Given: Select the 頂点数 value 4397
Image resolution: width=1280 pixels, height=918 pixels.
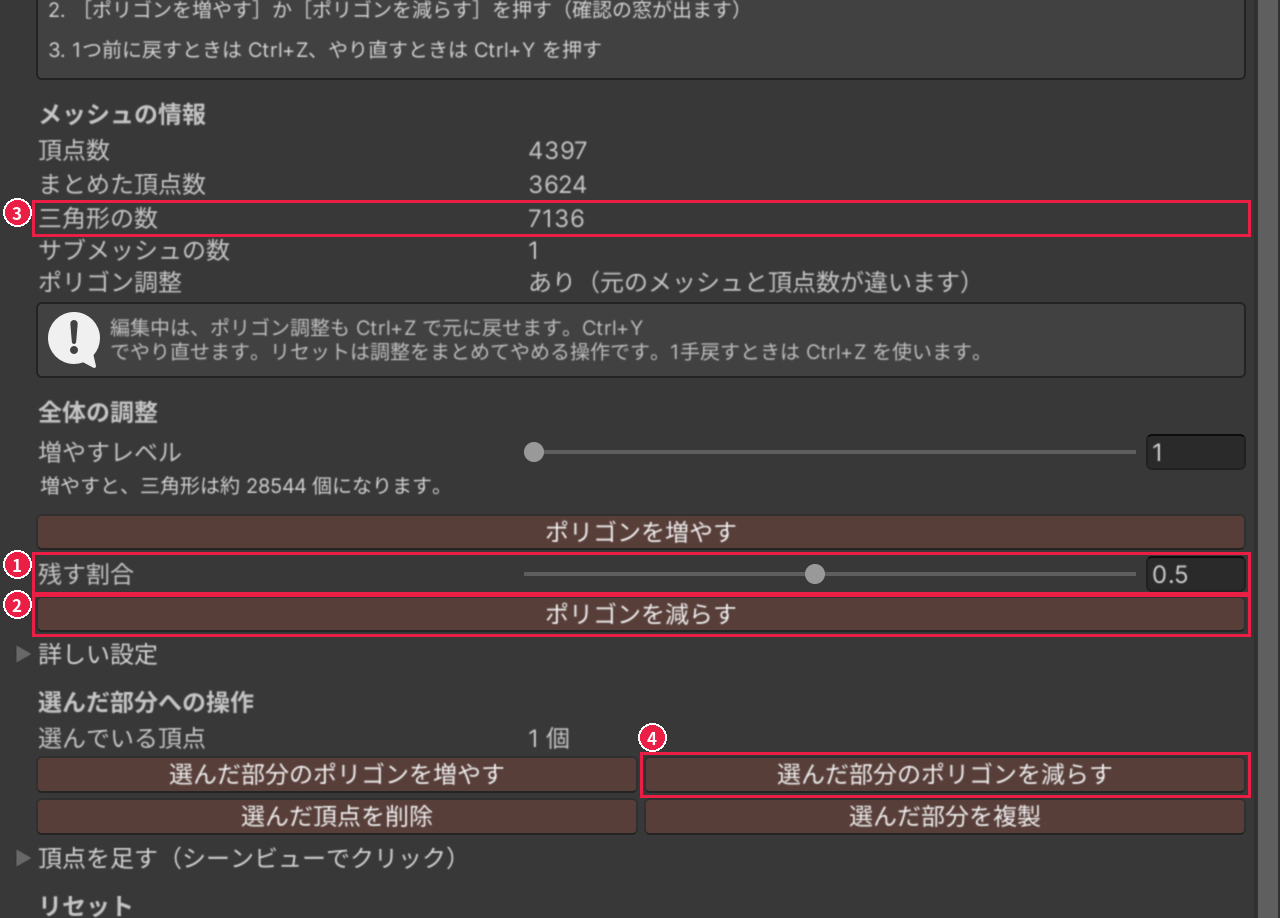Looking at the screenshot, I should point(558,151).
